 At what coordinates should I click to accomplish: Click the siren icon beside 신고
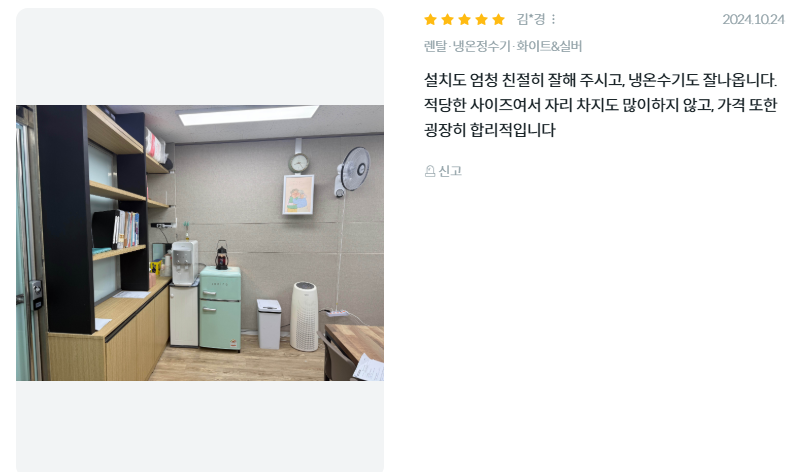[x=430, y=171]
